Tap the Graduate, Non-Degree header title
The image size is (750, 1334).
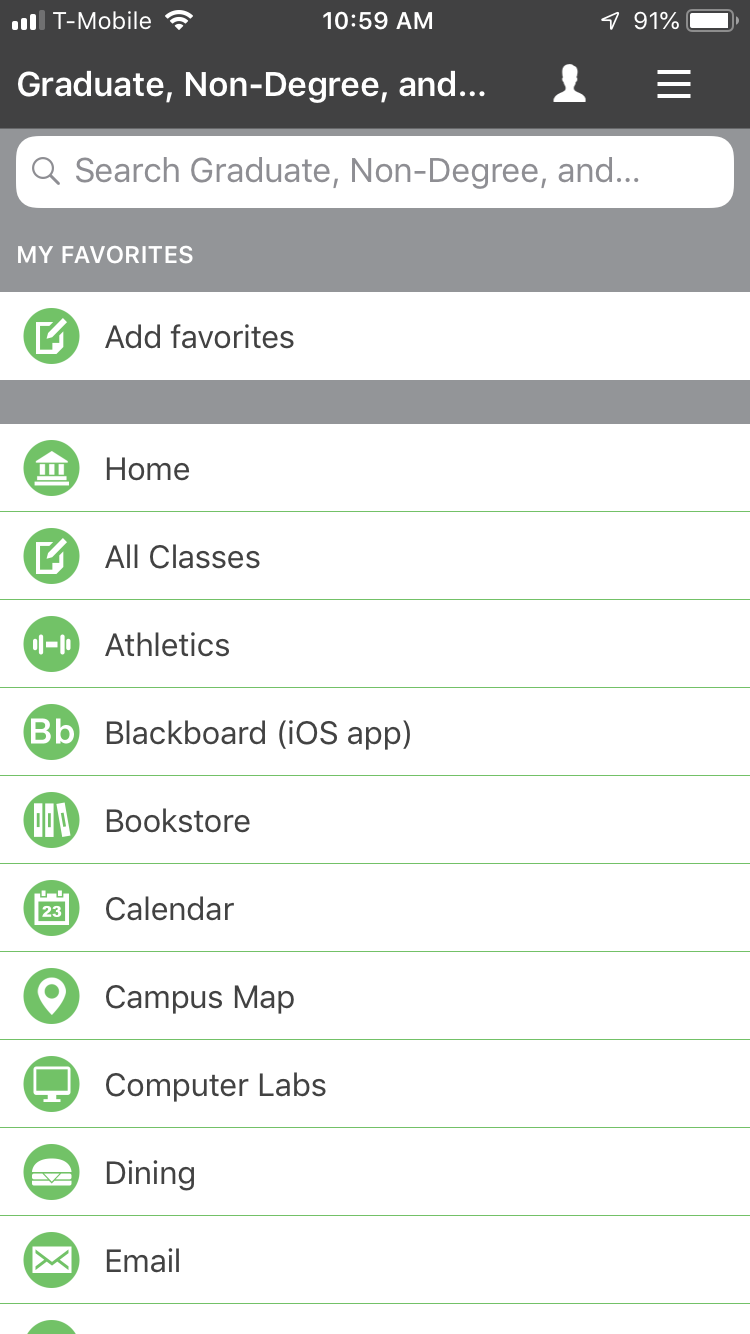[252, 85]
